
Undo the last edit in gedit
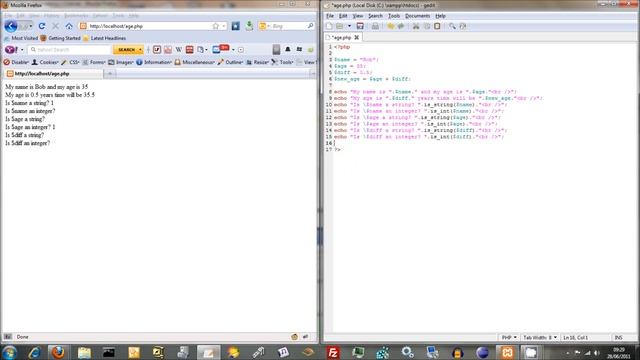coord(390,26)
